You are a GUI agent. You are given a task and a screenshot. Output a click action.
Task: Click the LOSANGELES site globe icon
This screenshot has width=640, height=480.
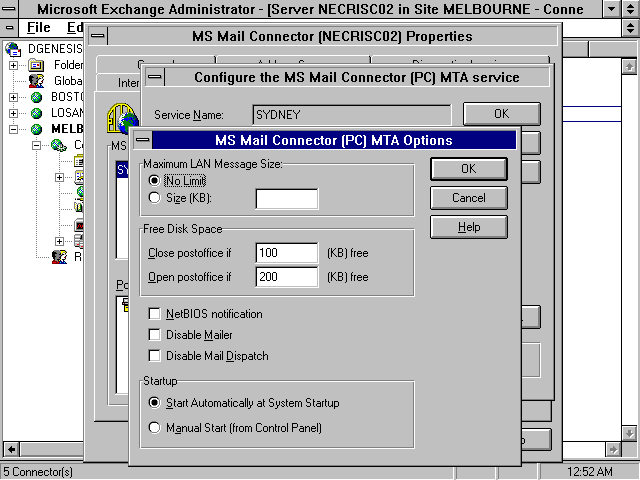[36, 113]
